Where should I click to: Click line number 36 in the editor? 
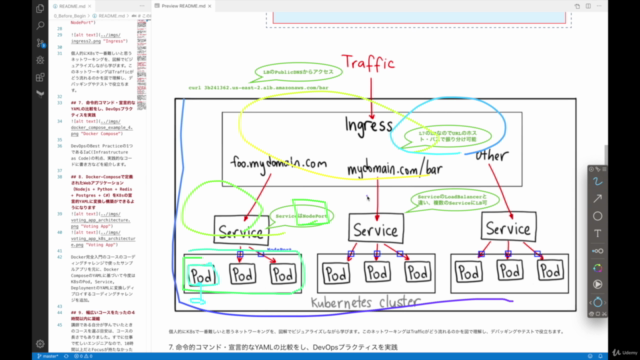(x=60, y=146)
